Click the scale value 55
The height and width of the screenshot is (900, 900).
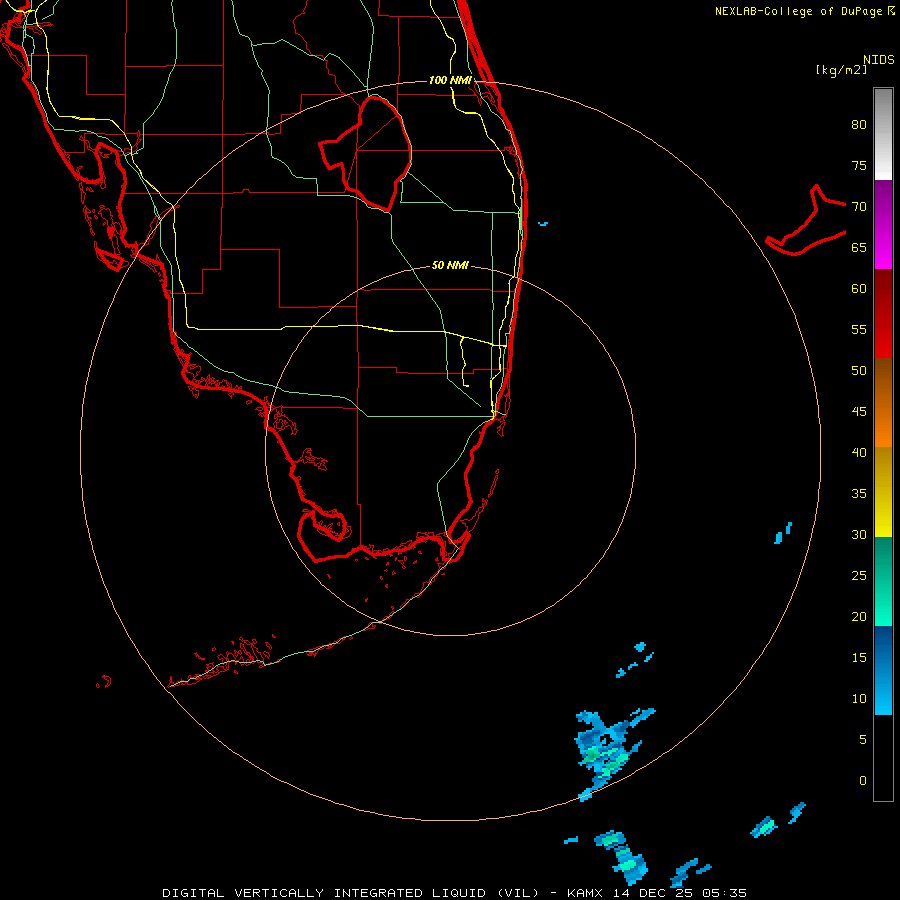[x=859, y=329]
